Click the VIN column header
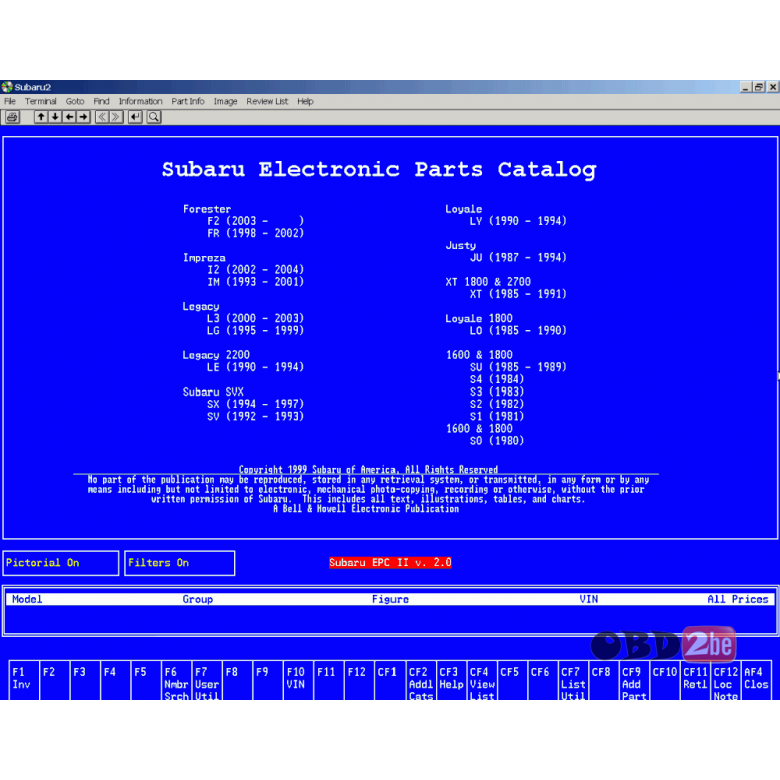780x780 pixels. tap(588, 599)
